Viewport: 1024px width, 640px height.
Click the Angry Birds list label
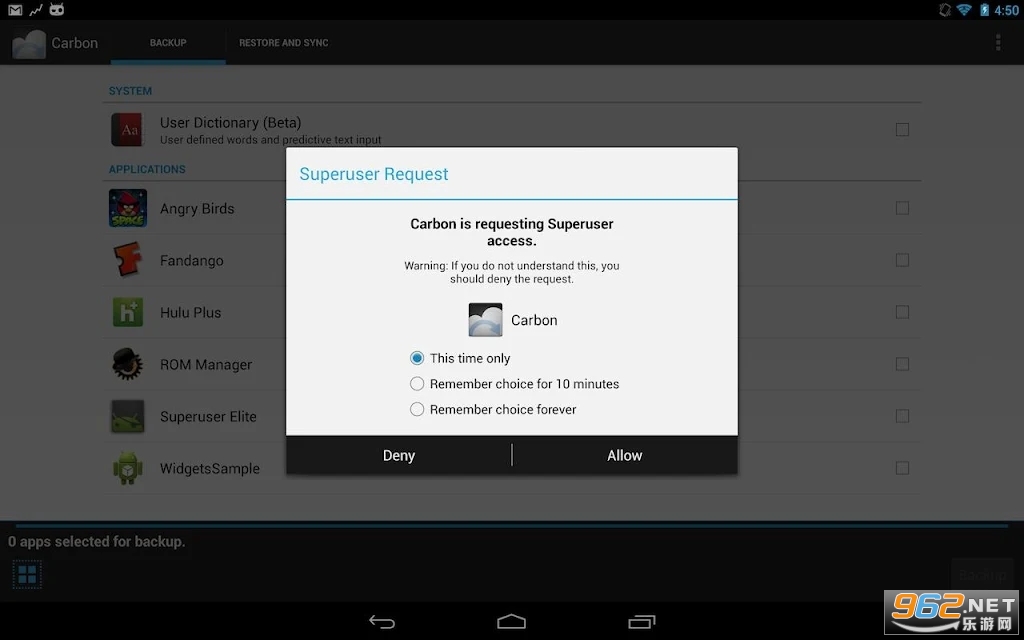(x=197, y=208)
